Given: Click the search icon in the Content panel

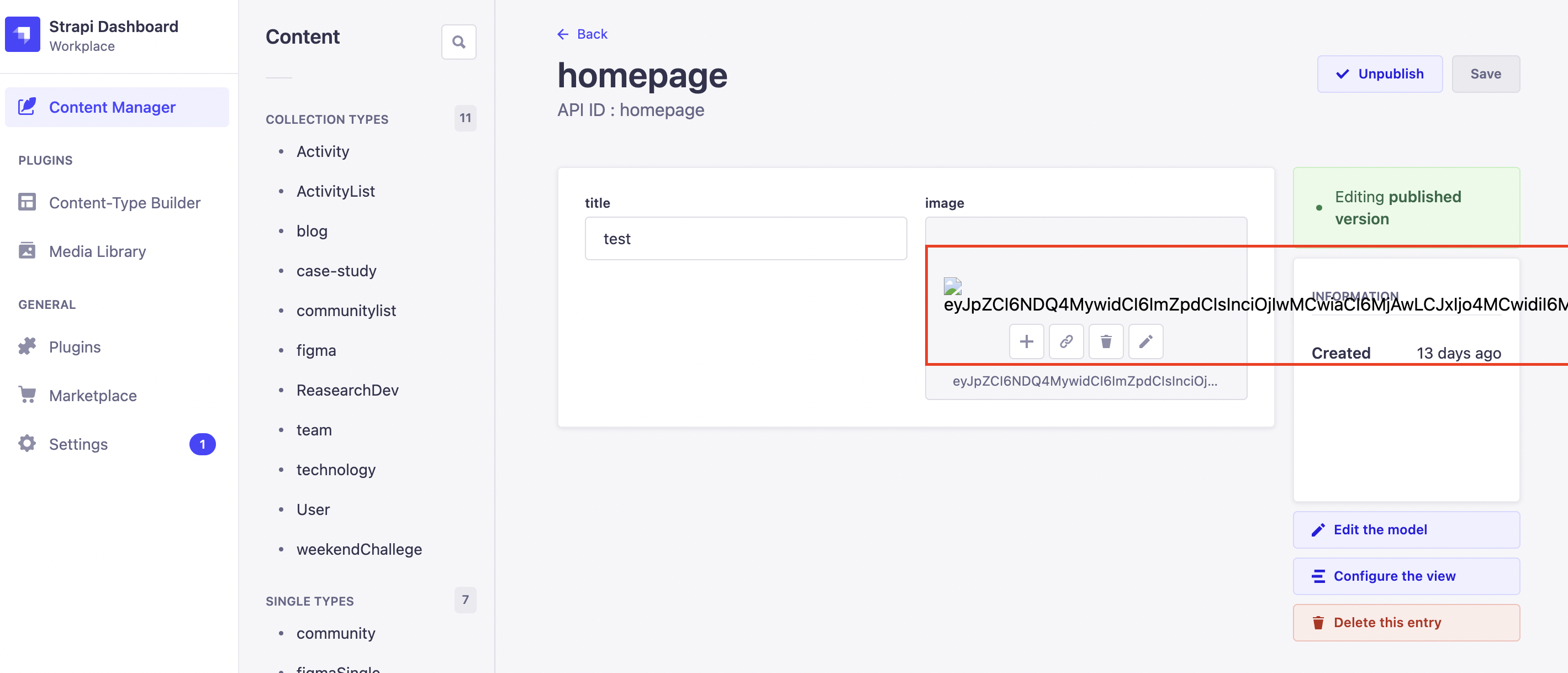Looking at the screenshot, I should [x=459, y=41].
